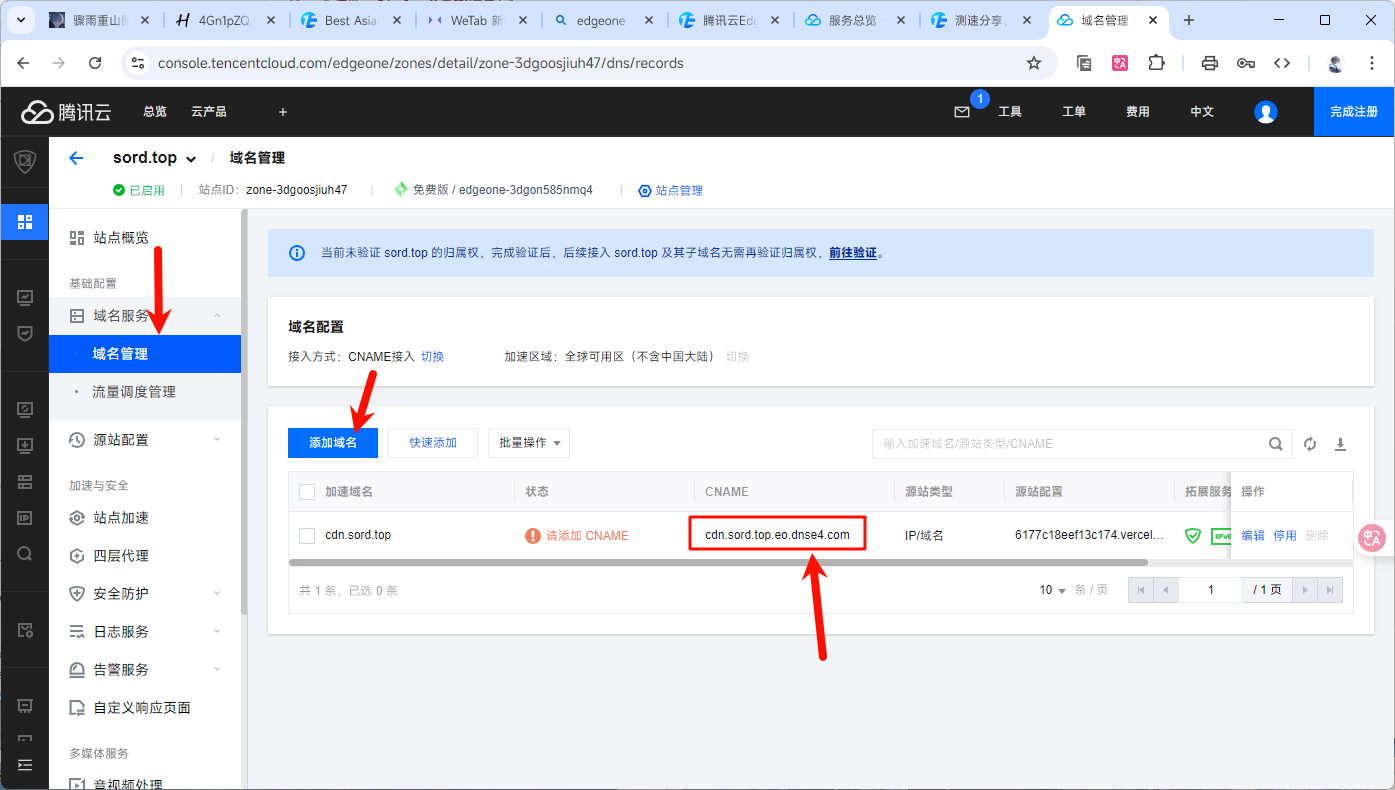
Task: Bookmark this page with the star icon
Action: point(1034,63)
